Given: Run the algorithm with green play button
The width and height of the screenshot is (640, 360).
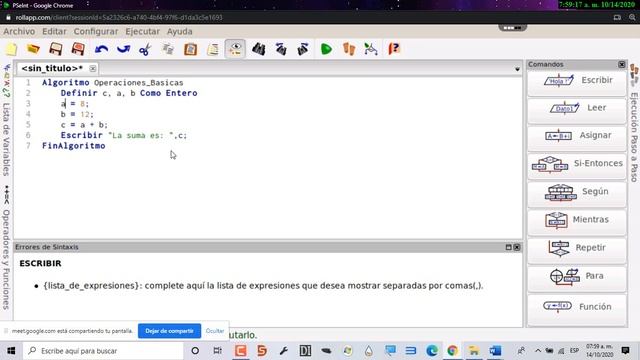Looking at the screenshot, I should point(326,49).
